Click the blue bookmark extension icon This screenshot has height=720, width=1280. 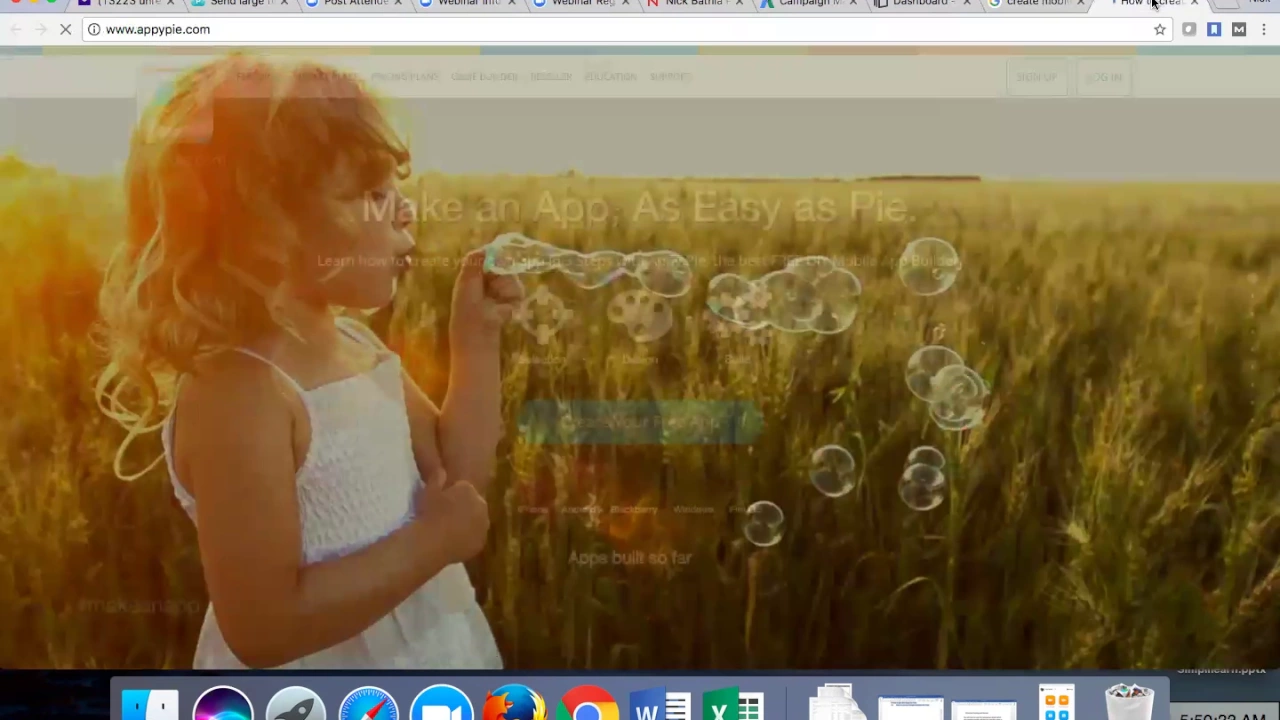[1214, 29]
